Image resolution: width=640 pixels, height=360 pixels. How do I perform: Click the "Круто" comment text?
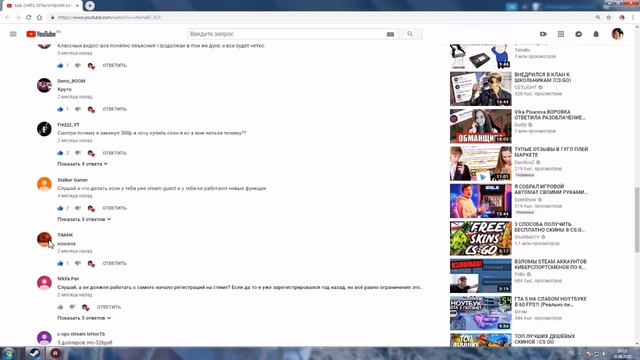64,89
